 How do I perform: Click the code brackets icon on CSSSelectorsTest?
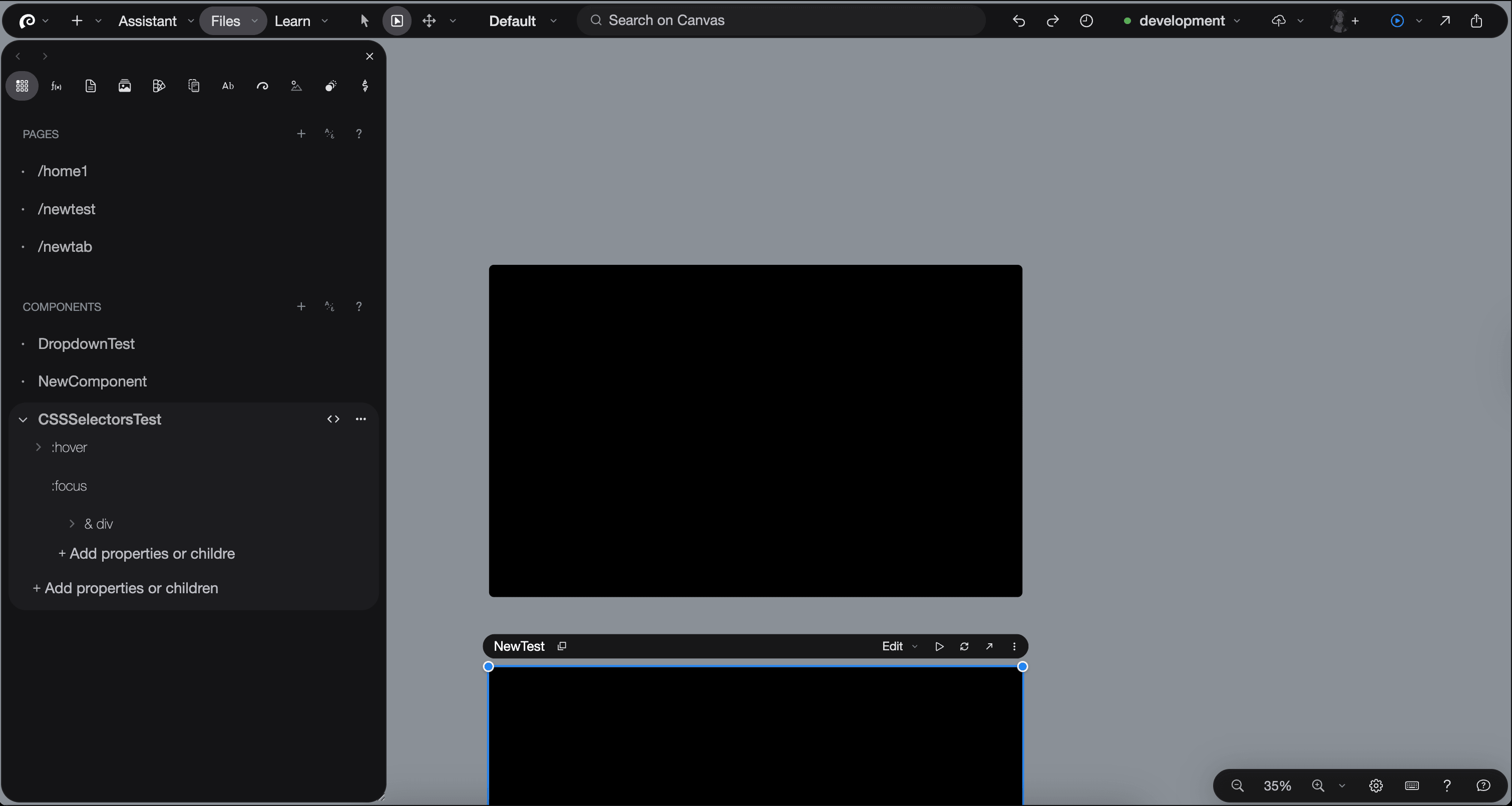click(x=333, y=419)
